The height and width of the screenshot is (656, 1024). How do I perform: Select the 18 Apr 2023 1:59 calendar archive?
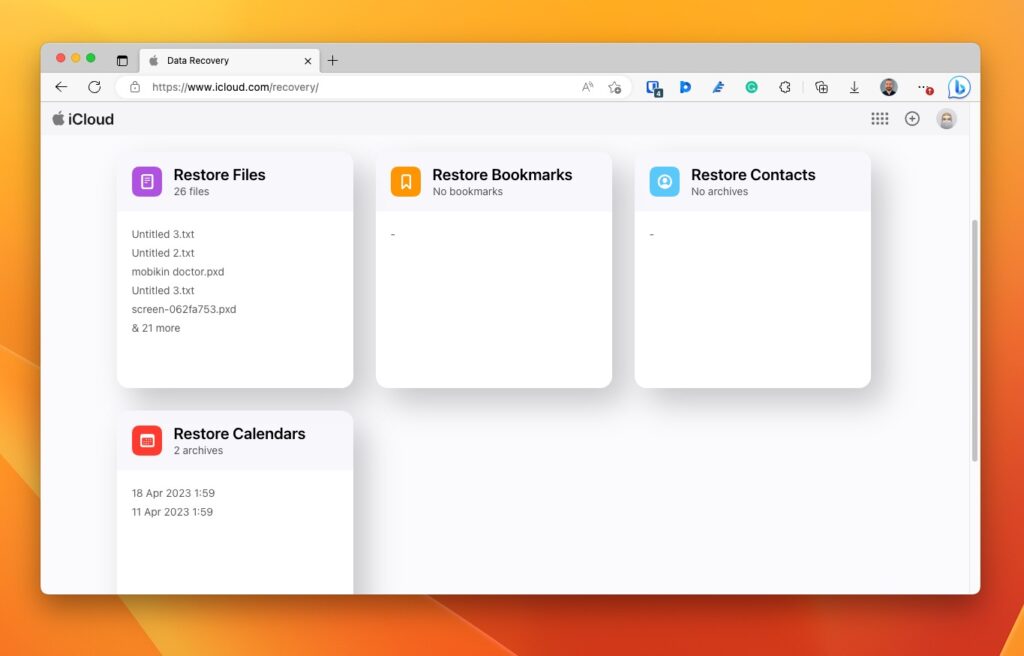[x=173, y=493]
